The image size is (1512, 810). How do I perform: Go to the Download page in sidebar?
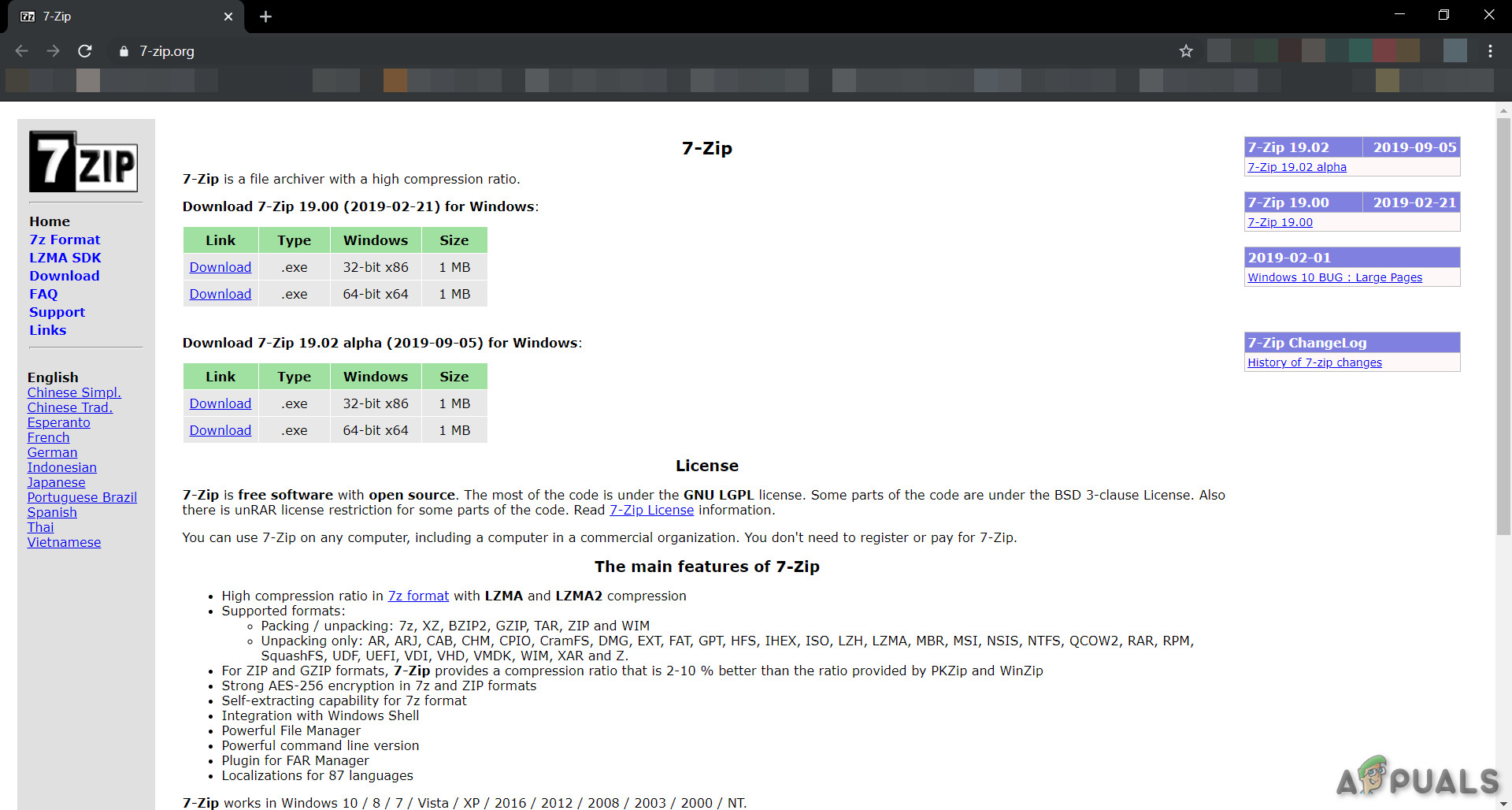[x=65, y=276]
